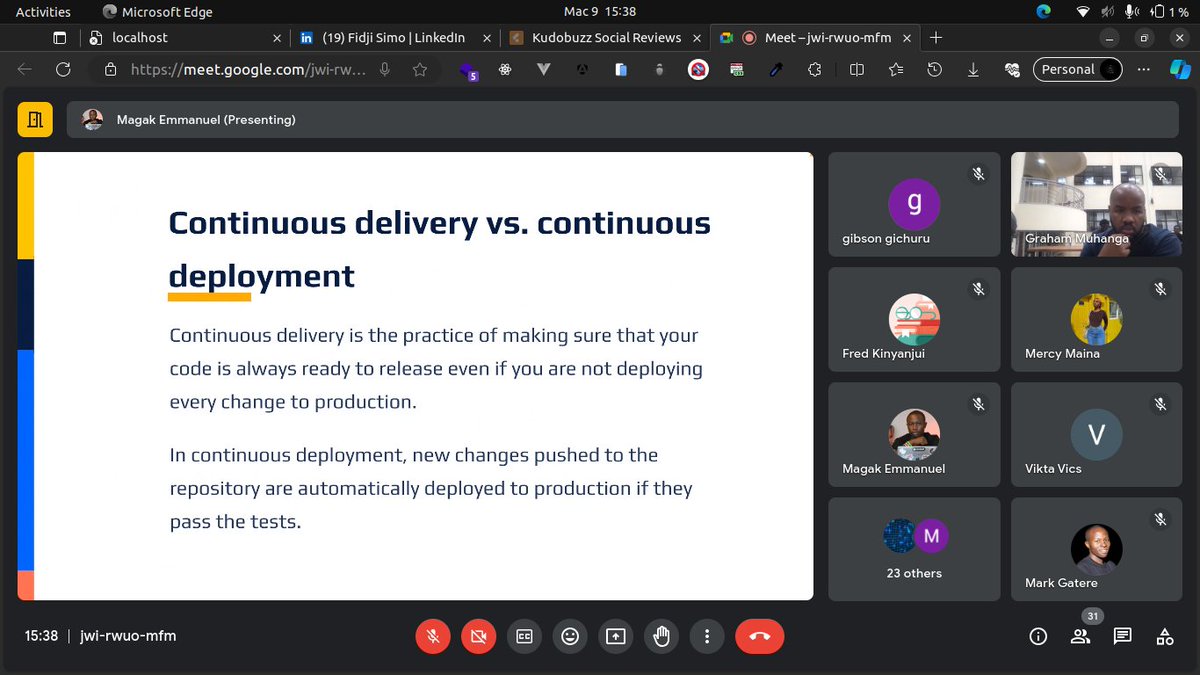Click the Edge indicator in system tray
The height and width of the screenshot is (675, 1200).
(x=1044, y=12)
